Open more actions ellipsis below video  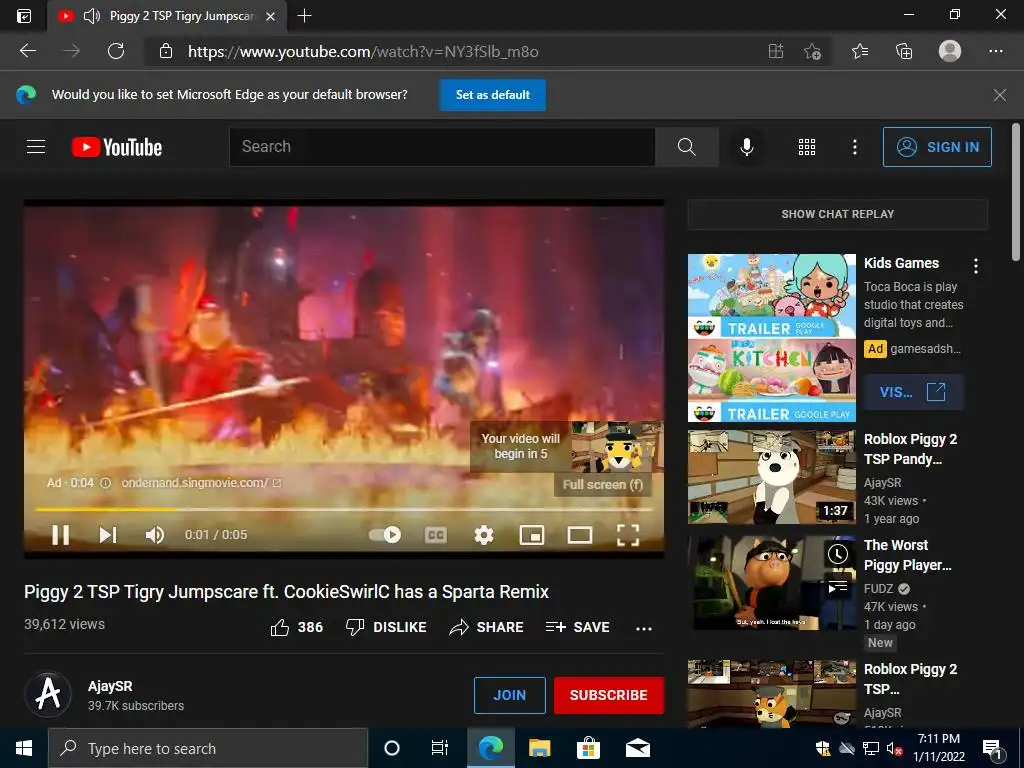tap(644, 628)
